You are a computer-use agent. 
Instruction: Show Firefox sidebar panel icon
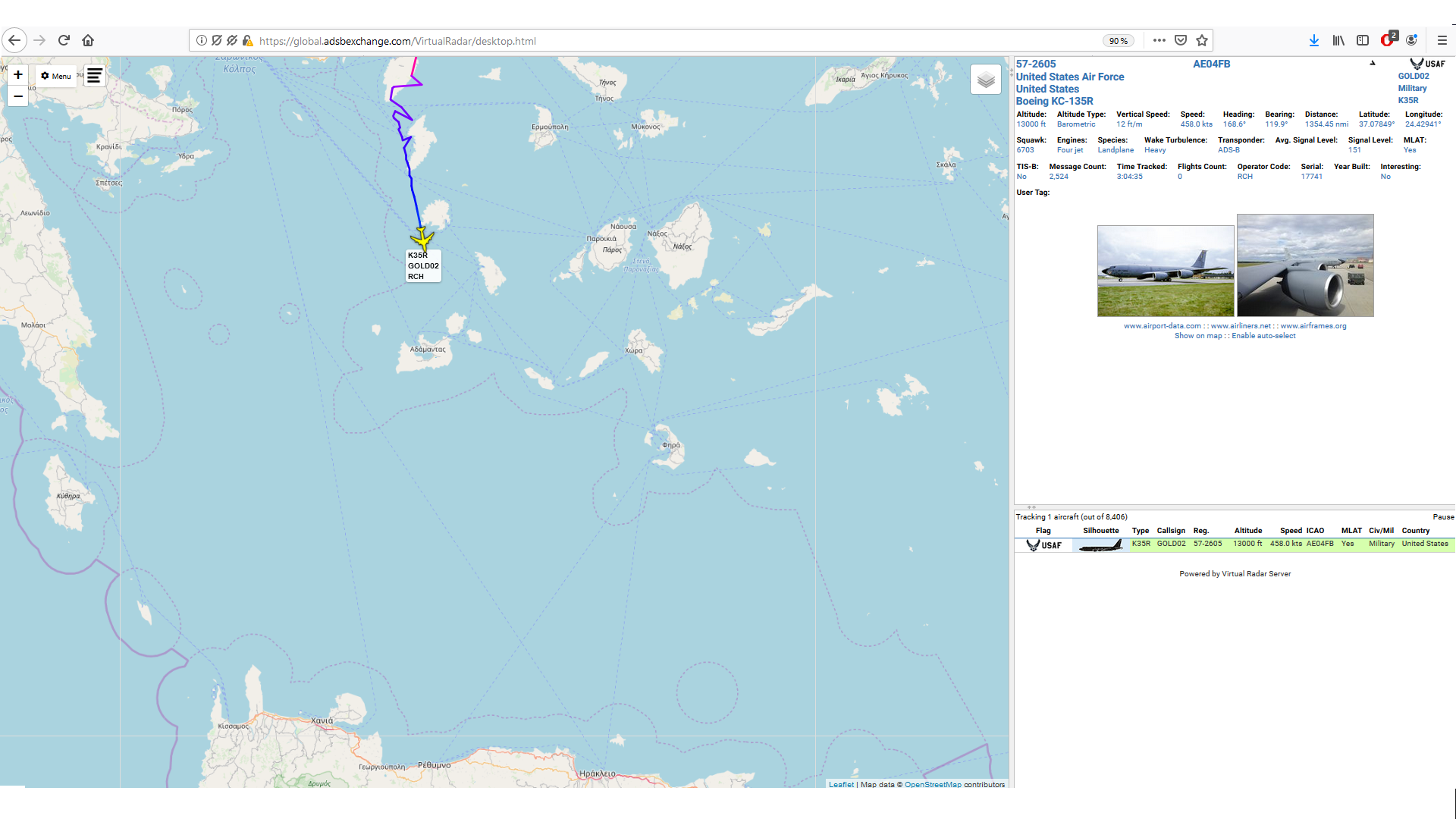[x=1363, y=41]
